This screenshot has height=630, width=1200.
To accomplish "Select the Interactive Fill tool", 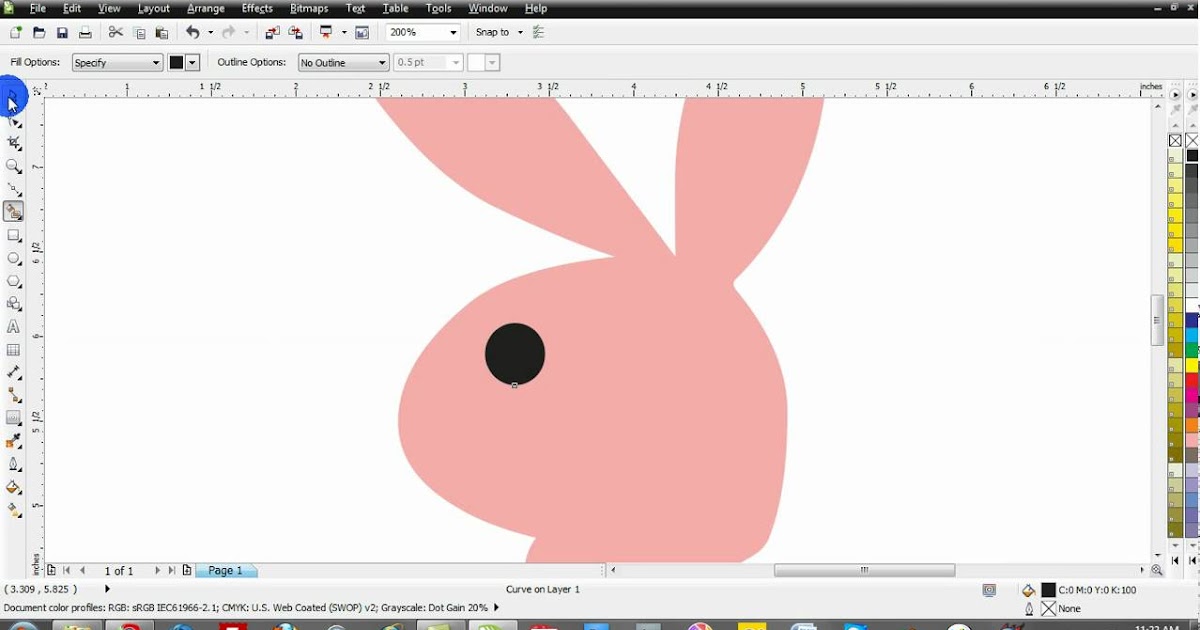I will click(14, 511).
